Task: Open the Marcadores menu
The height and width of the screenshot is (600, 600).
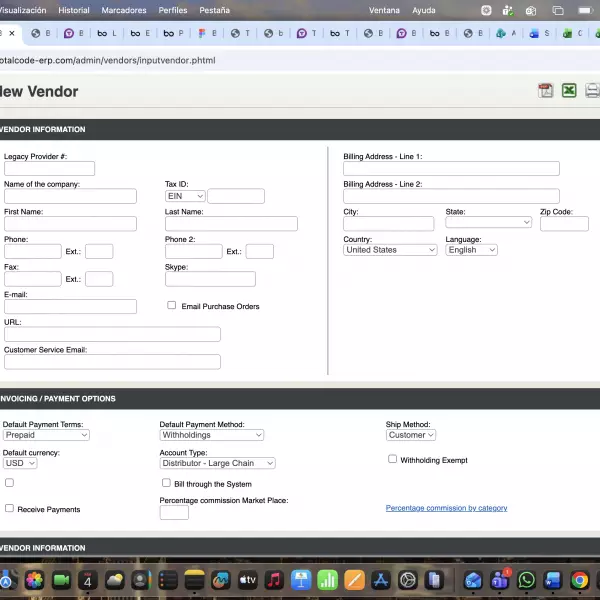Action: [124, 10]
